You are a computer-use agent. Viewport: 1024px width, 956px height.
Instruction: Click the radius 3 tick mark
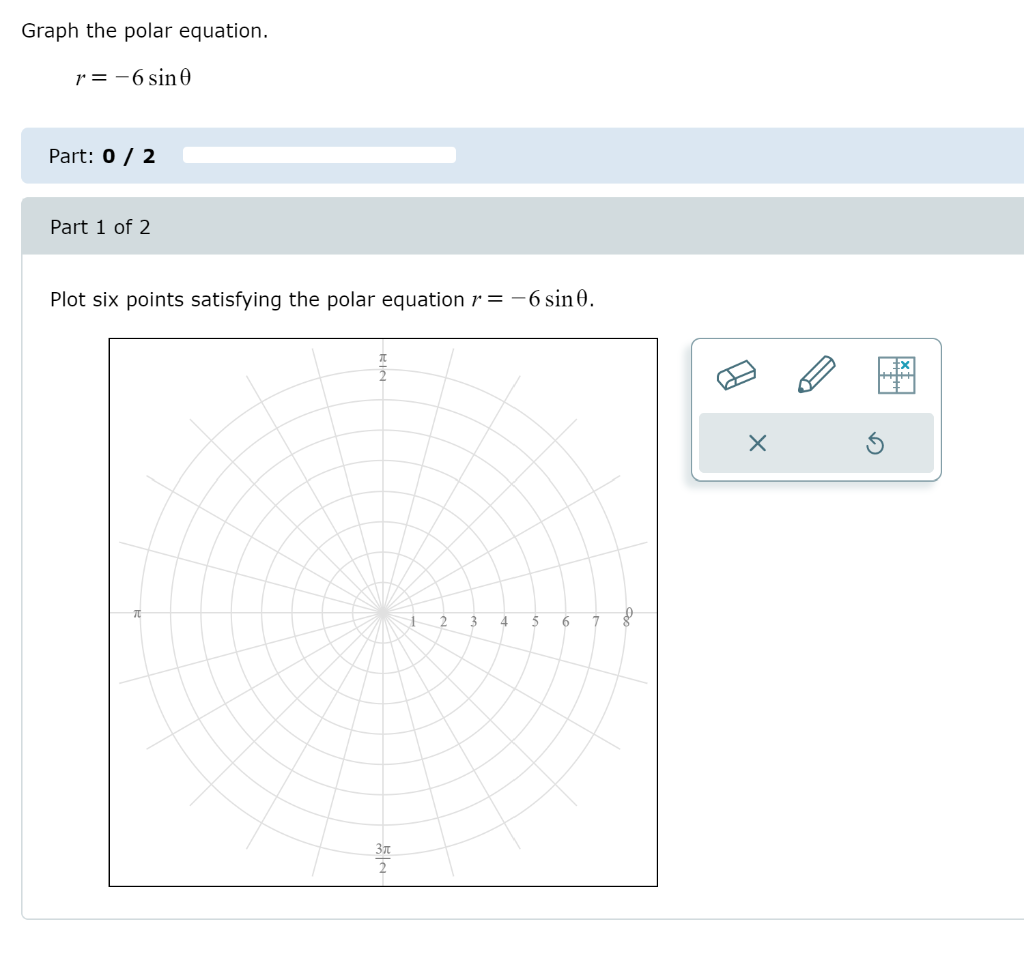[473, 621]
